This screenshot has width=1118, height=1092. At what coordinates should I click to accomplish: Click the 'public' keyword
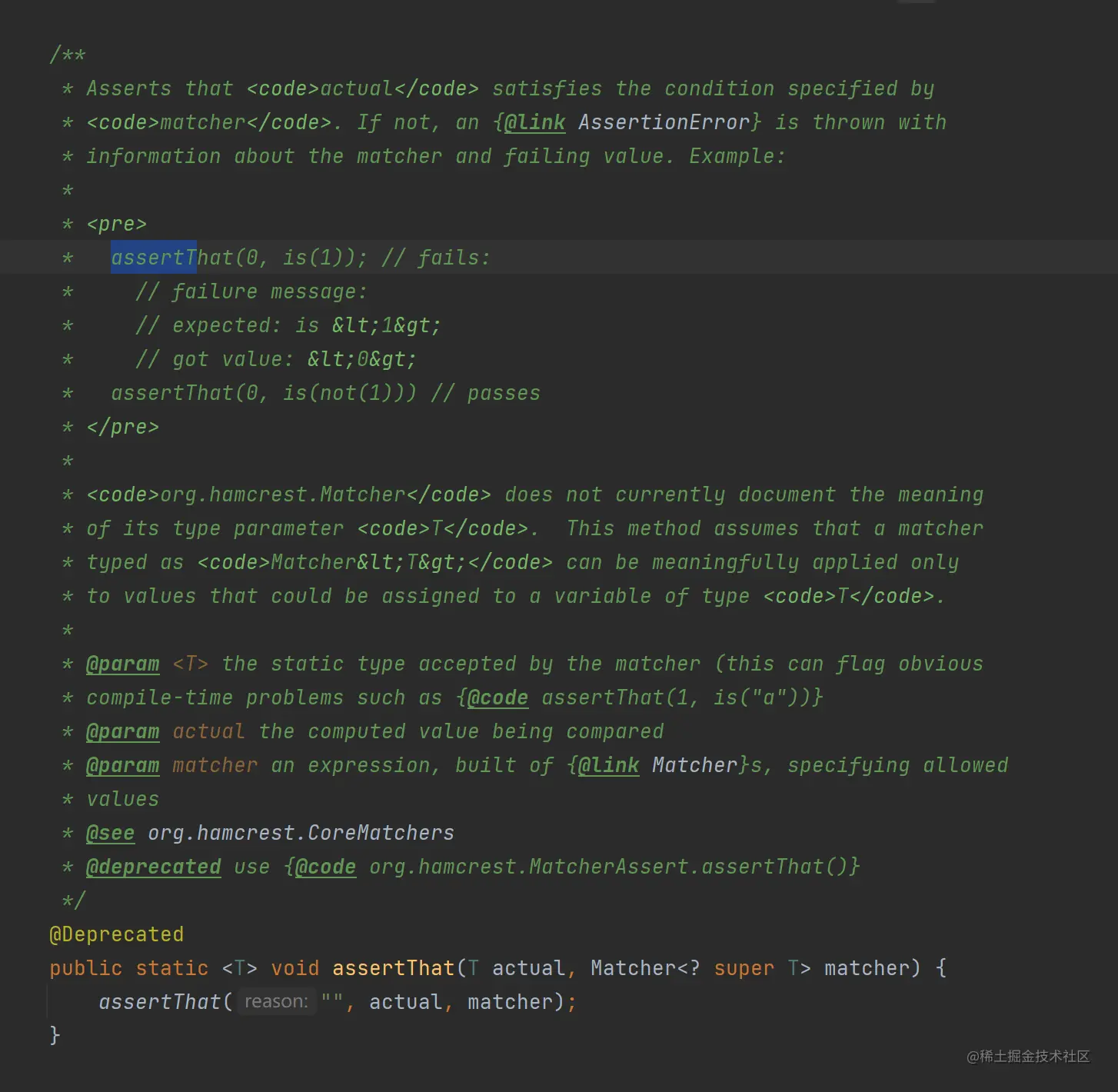[x=85, y=968]
